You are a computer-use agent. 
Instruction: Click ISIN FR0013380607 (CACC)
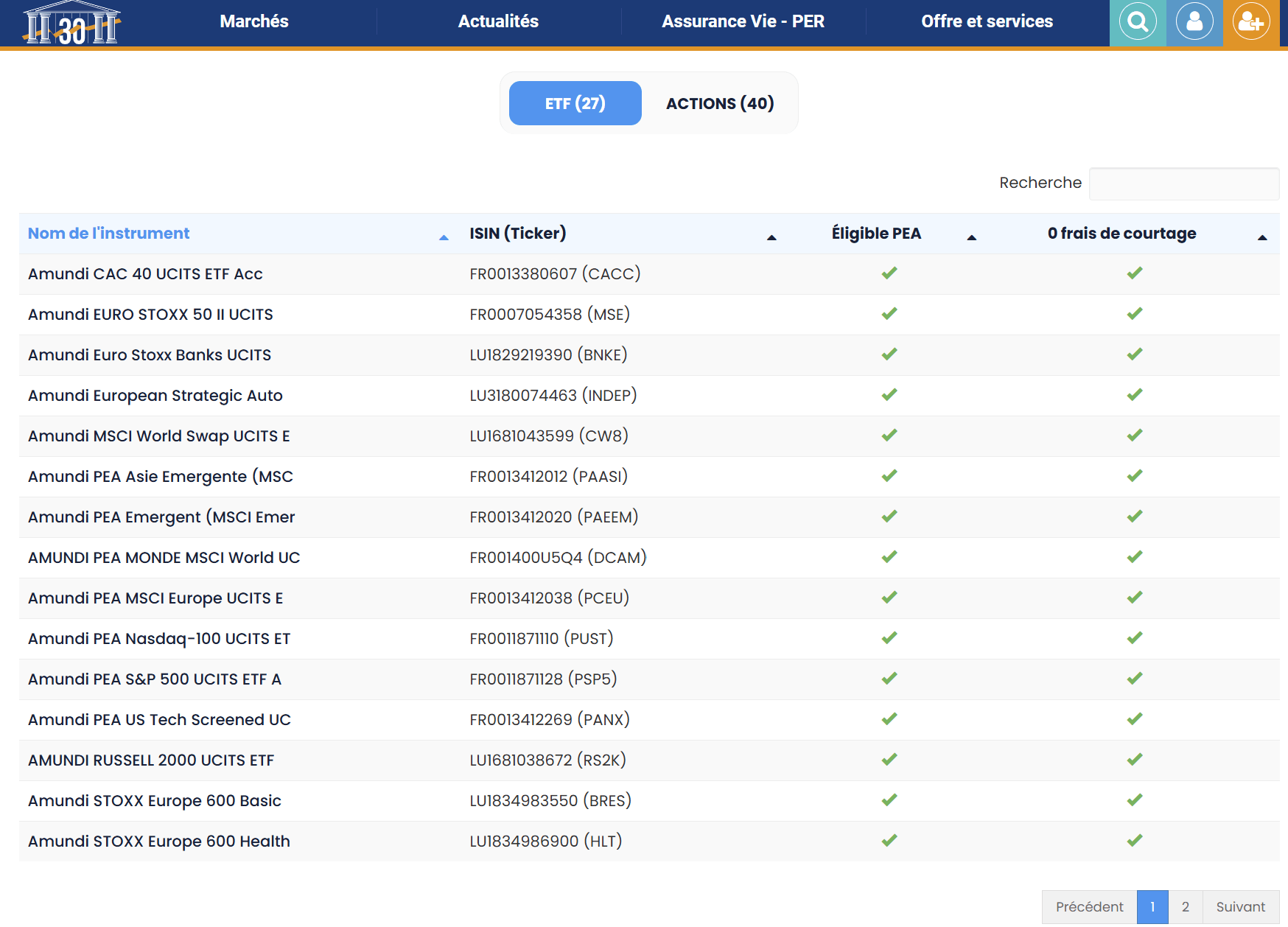(555, 274)
